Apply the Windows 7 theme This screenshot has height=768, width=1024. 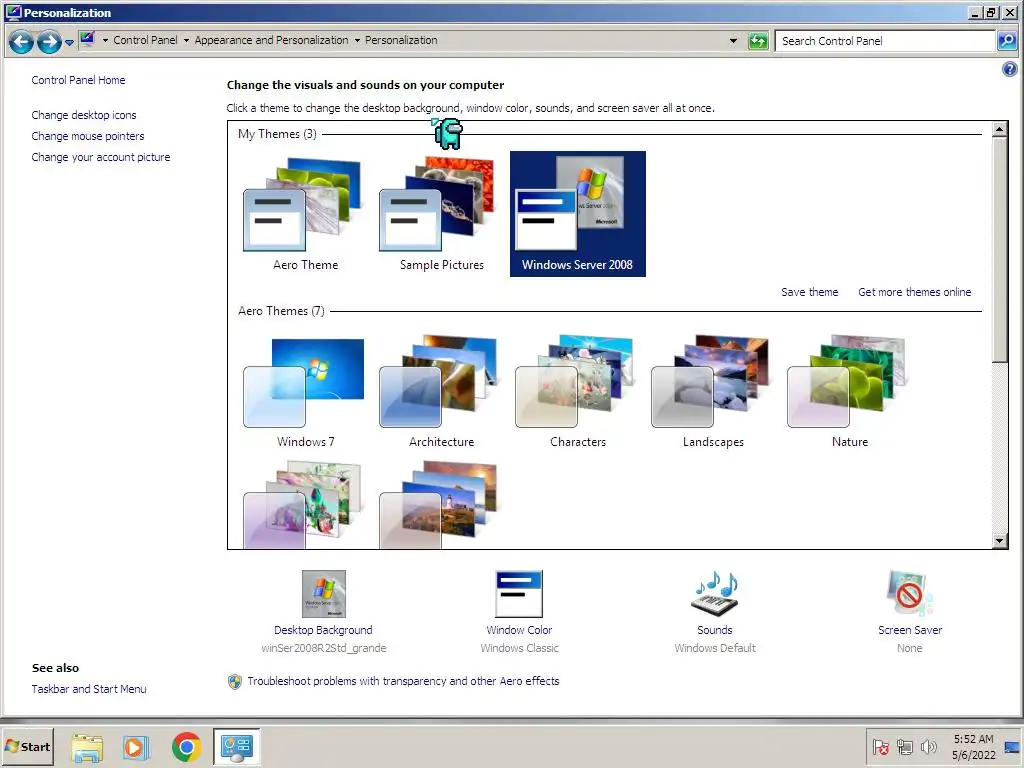(x=305, y=391)
